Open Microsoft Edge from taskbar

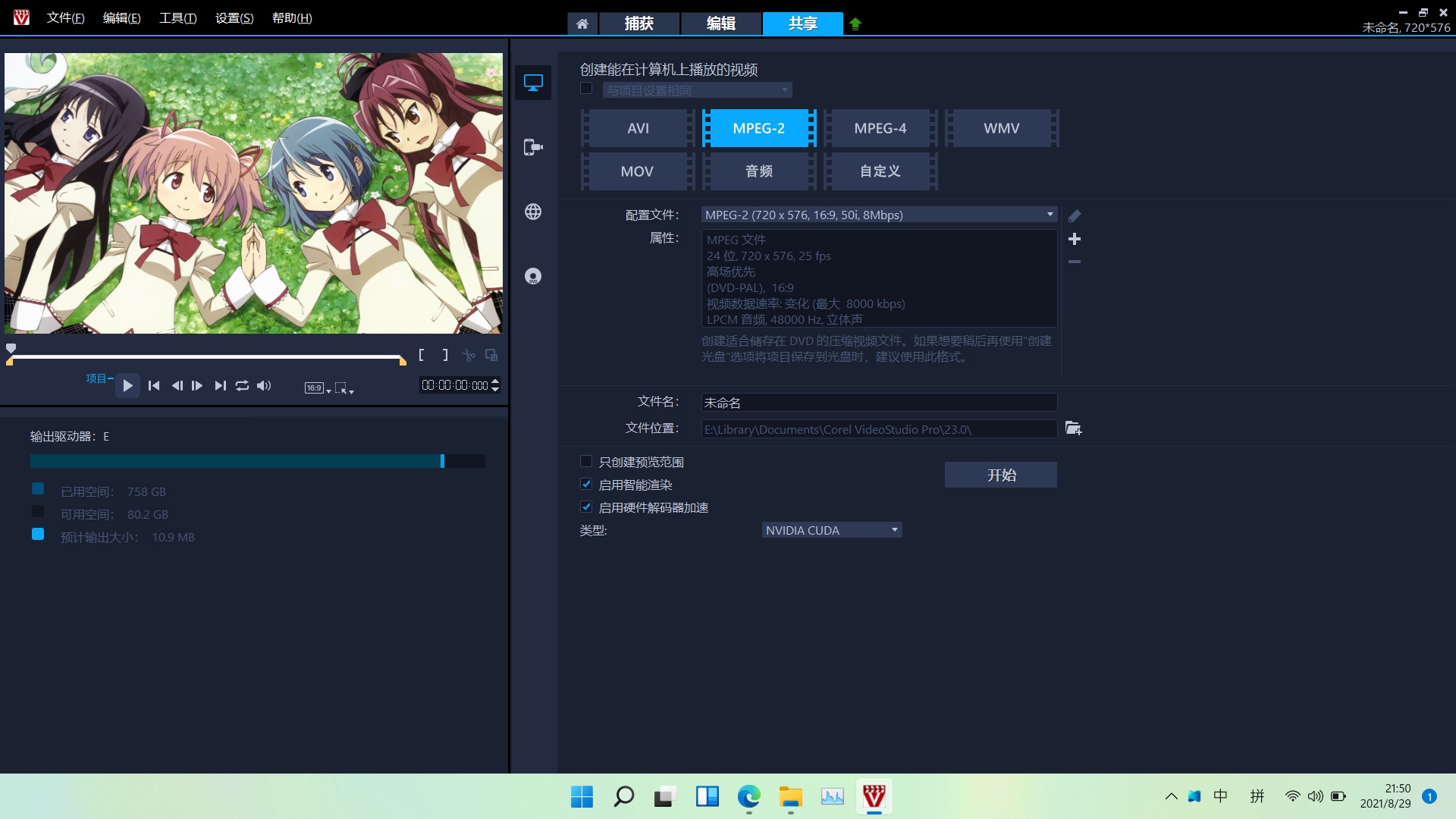[x=748, y=796]
